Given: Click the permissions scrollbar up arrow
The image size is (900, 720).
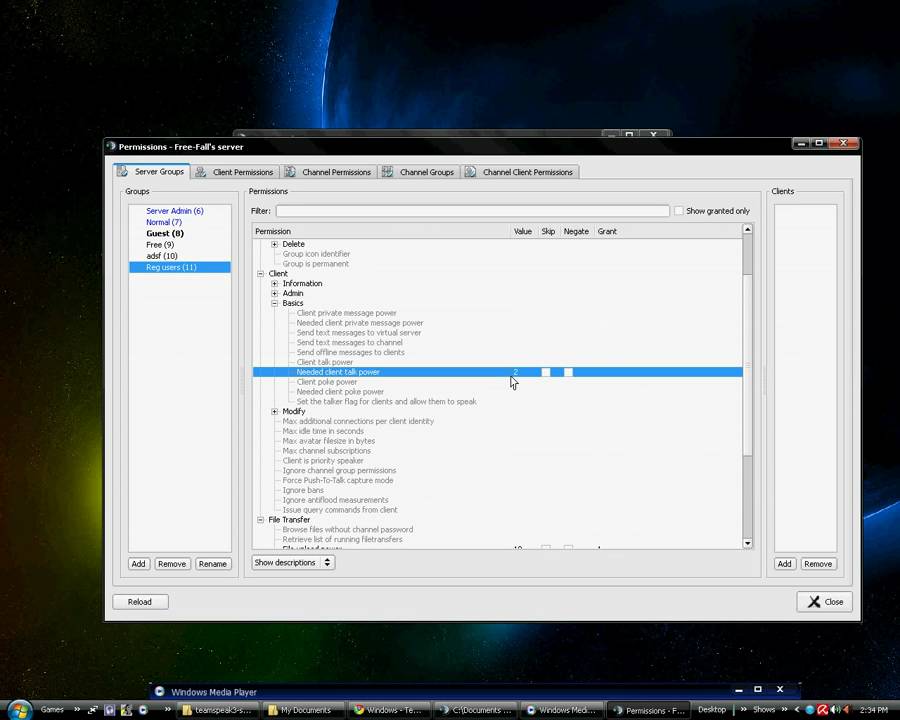Looking at the screenshot, I should (747, 229).
